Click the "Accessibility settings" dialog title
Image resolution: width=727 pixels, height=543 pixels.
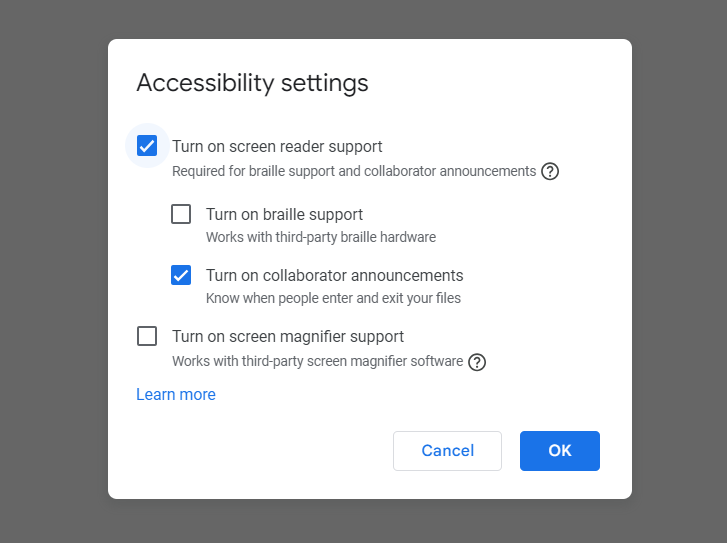pyautogui.click(x=252, y=83)
